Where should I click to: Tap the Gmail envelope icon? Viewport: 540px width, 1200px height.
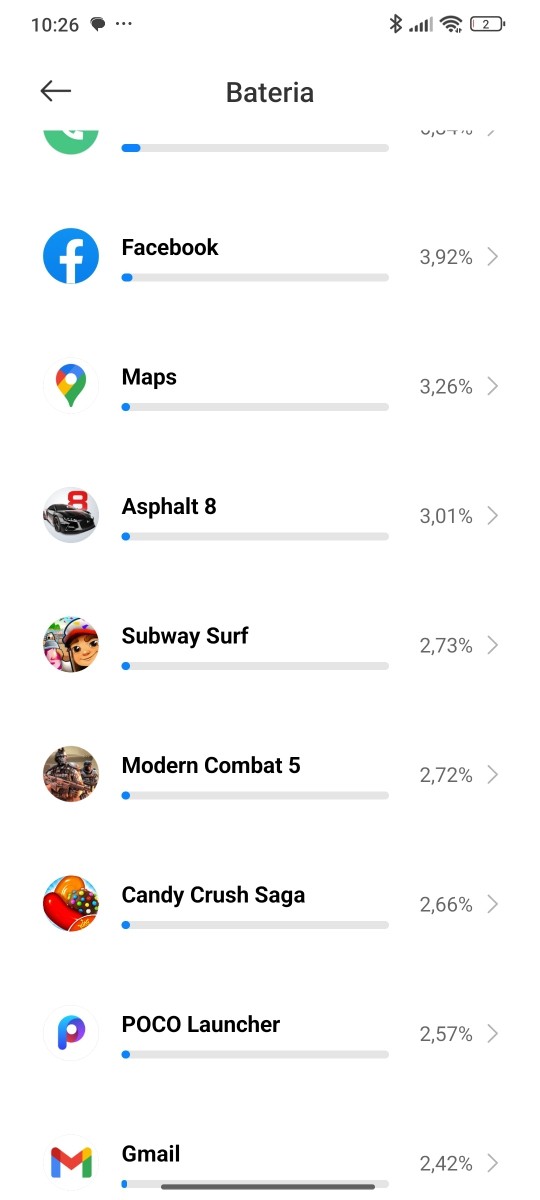point(71,1162)
